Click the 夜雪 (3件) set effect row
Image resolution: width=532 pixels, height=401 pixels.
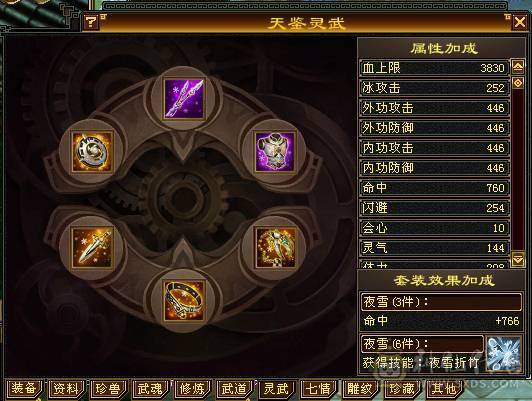click(x=441, y=302)
